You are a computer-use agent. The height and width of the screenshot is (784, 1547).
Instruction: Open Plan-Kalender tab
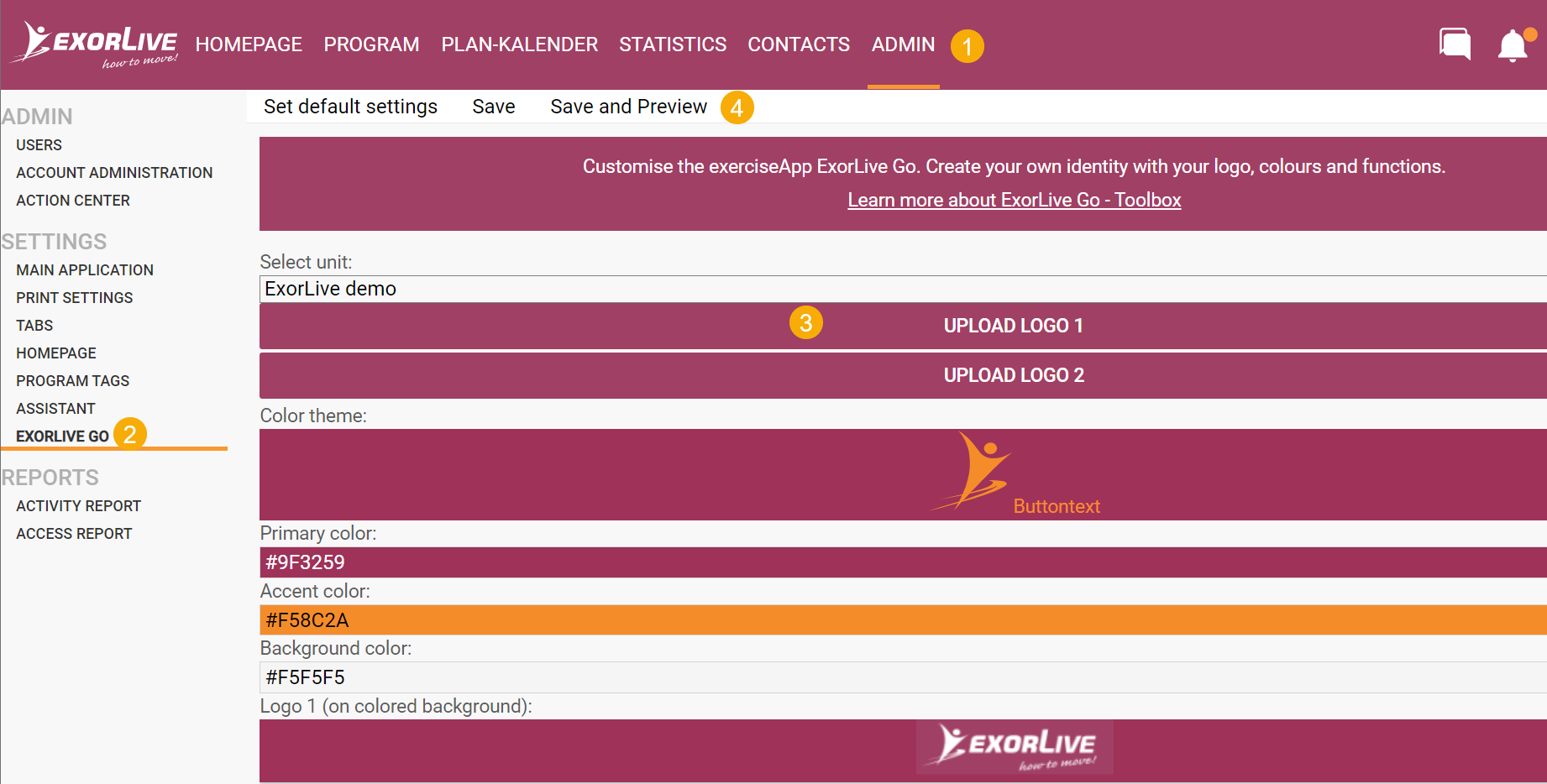tap(520, 44)
